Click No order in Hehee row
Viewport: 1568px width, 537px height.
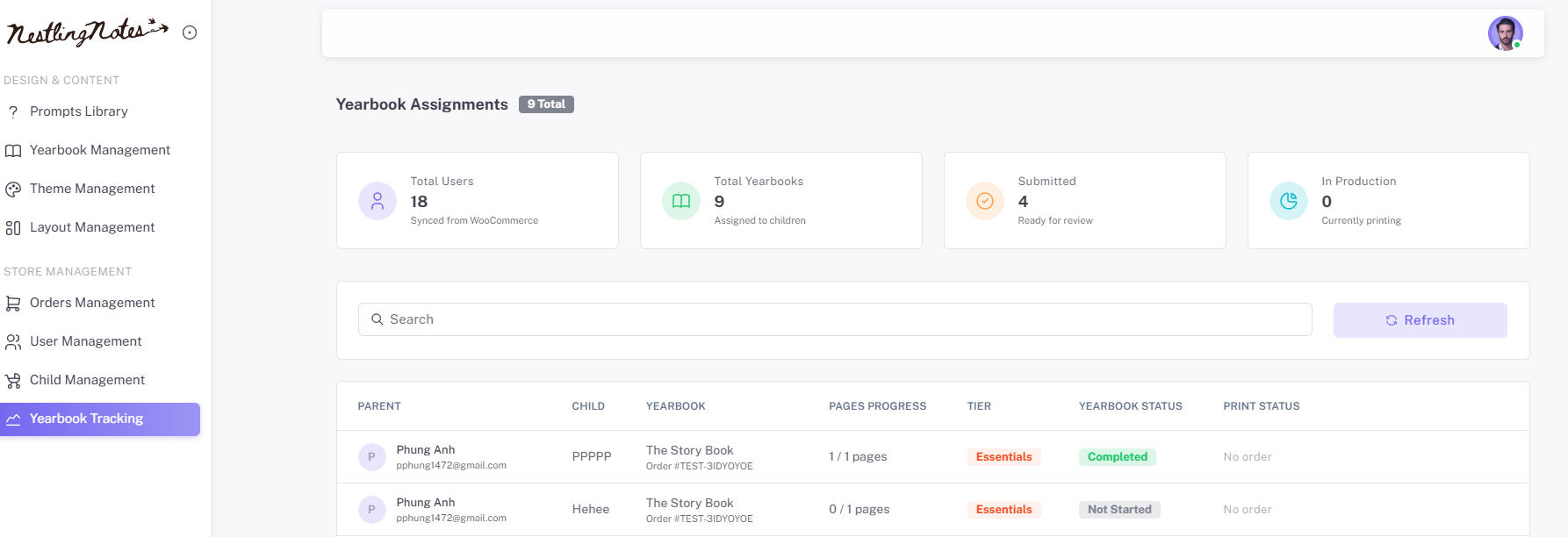coord(1248,510)
